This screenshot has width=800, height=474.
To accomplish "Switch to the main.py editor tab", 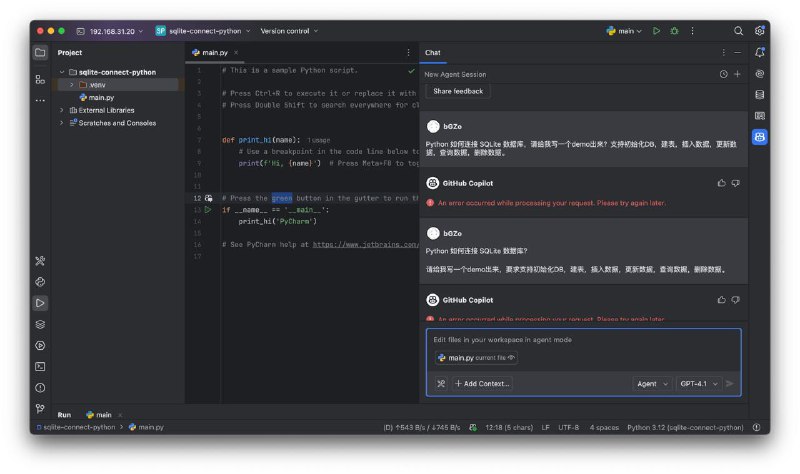I will [x=210, y=52].
